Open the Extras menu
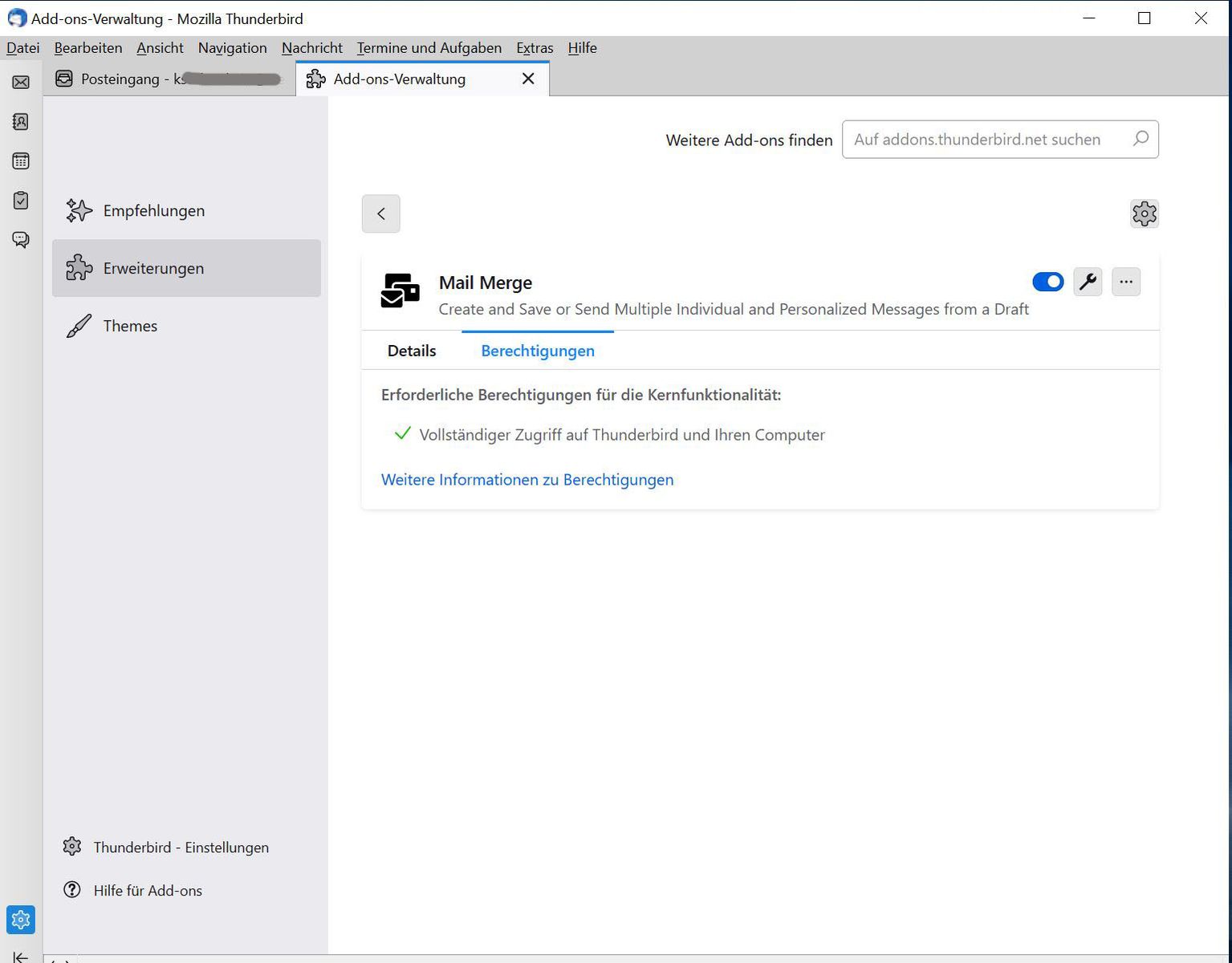This screenshot has height=963, width=1232. [535, 48]
